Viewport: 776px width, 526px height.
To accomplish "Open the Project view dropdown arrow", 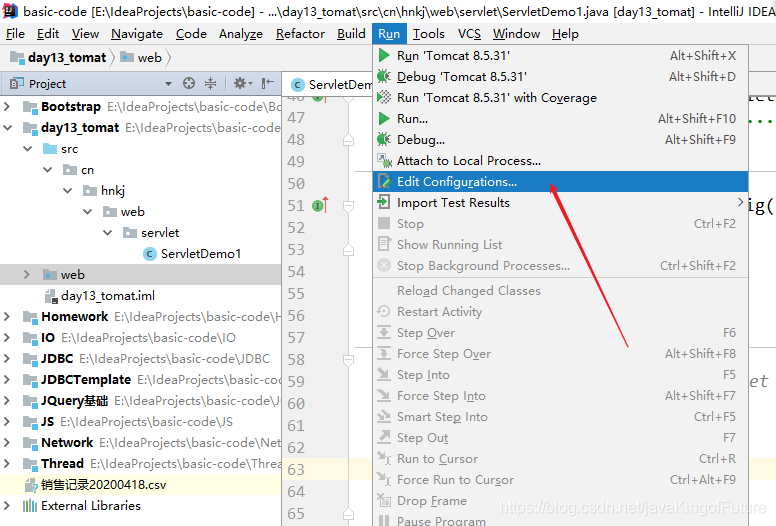I will tap(168, 84).
